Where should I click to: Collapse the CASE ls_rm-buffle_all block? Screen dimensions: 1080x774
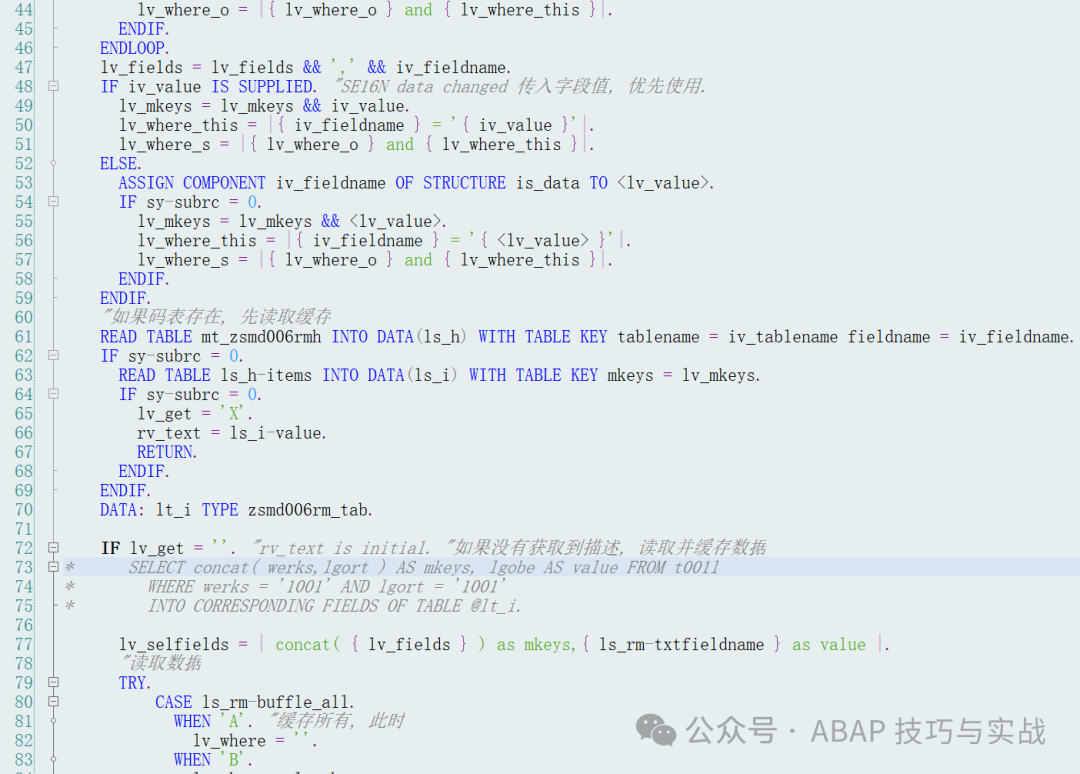click(x=53, y=702)
